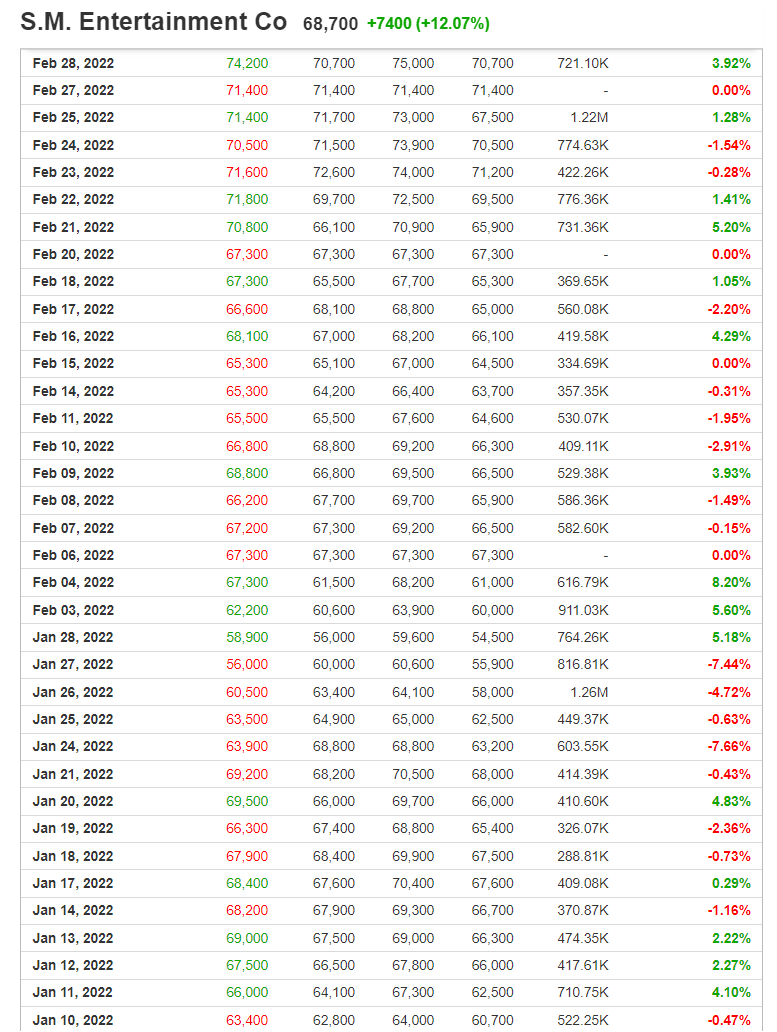
Task: Click 69,200 closing price on Jan 21
Action: pos(247,774)
